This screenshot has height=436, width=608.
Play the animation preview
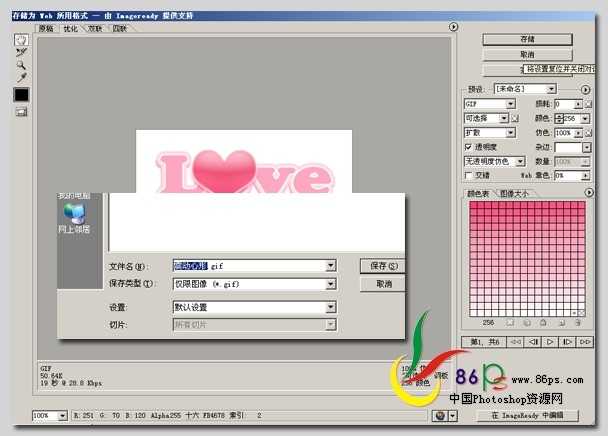tap(550, 342)
